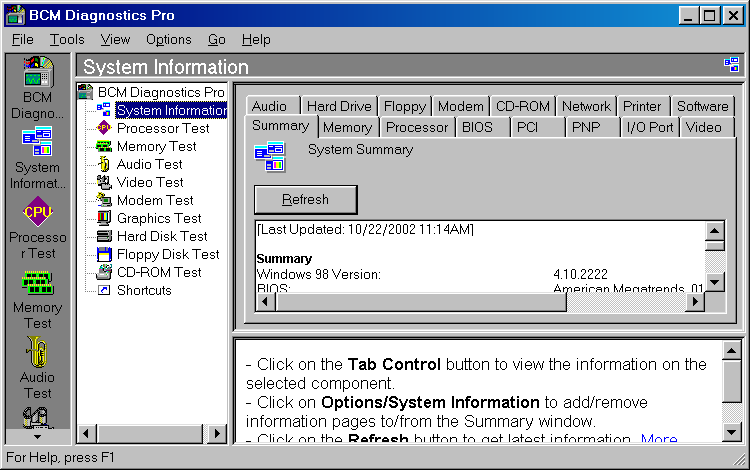Click the System Information tree item icon
The image size is (750, 470).
[104, 110]
